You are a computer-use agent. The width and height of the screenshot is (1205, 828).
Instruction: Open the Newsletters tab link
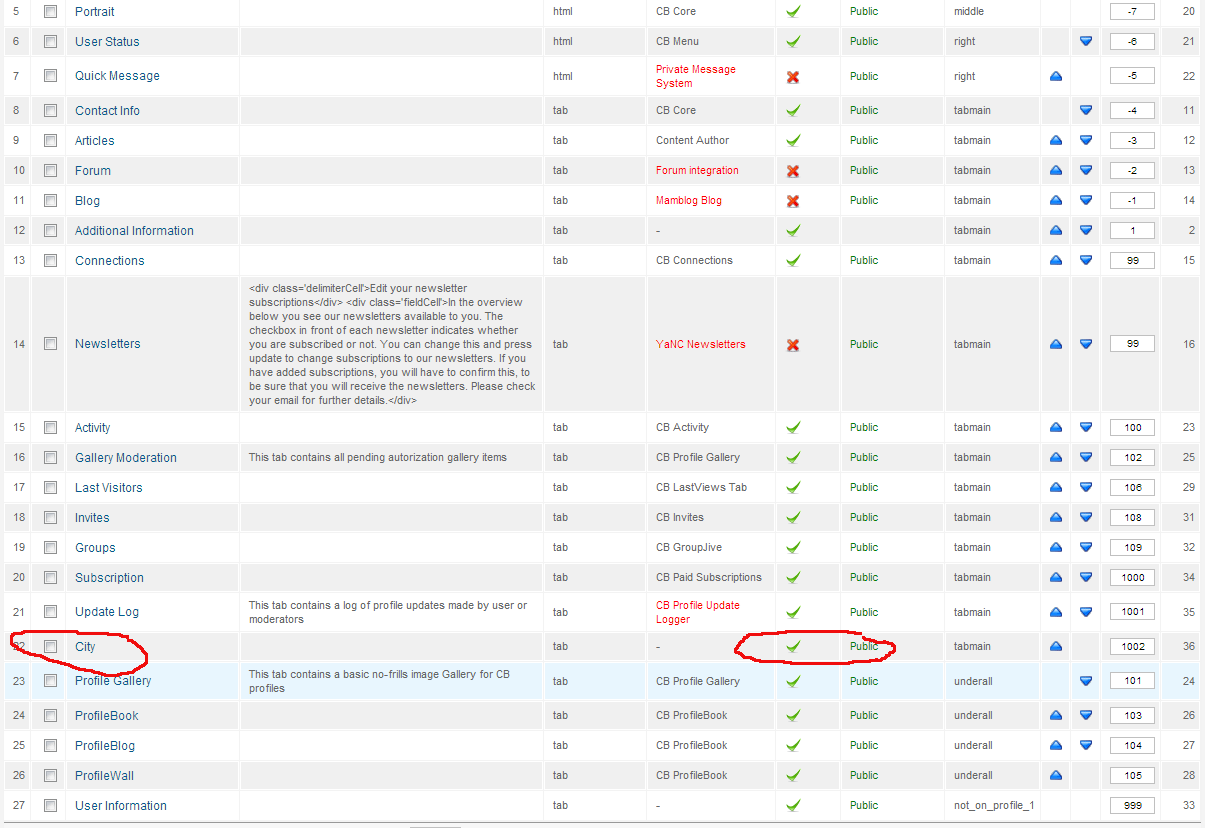pos(108,344)
